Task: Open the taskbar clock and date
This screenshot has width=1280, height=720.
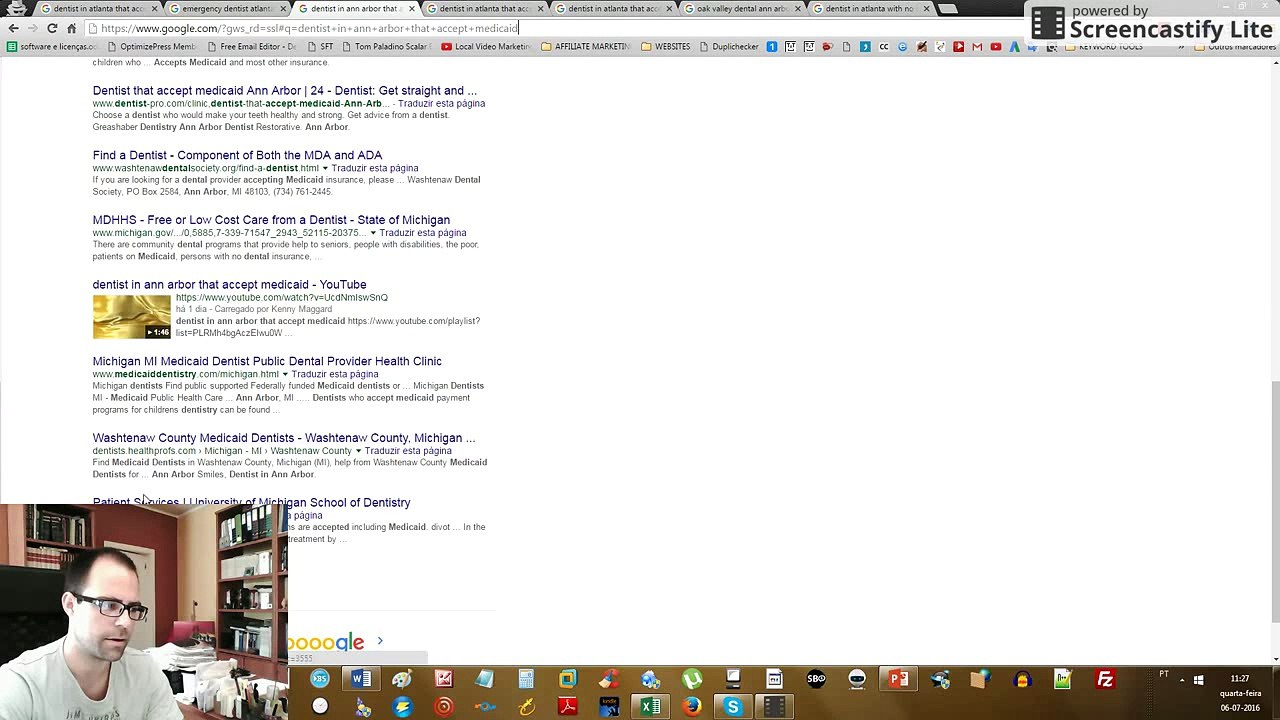Action: (x=1240, y=693)
